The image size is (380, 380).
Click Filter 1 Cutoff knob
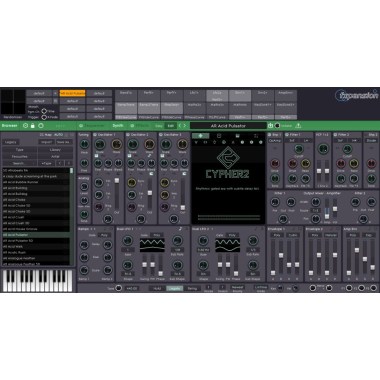pyautogui.click(x=299, y=149)
